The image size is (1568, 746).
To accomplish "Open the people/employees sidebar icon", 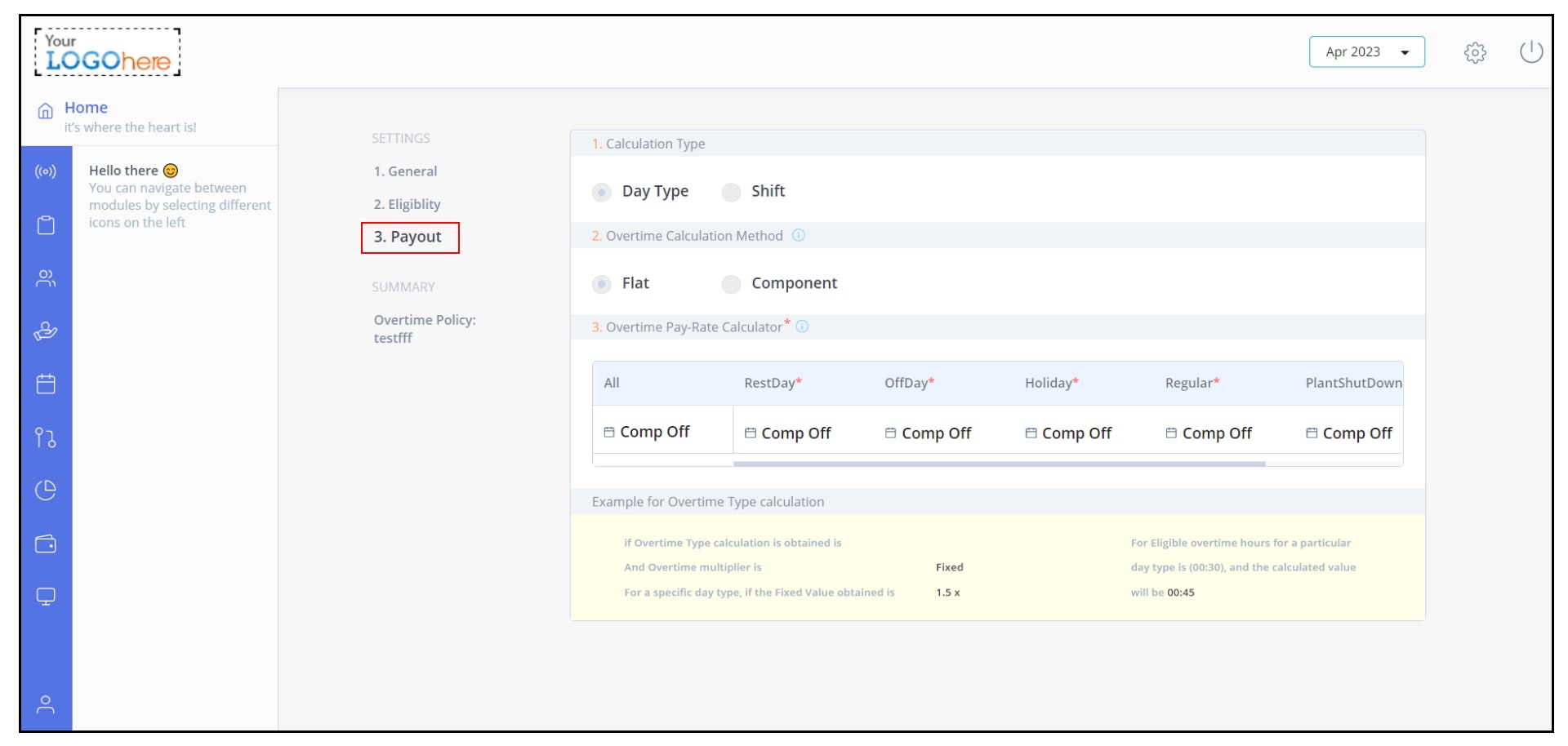I will pos(46,278).
